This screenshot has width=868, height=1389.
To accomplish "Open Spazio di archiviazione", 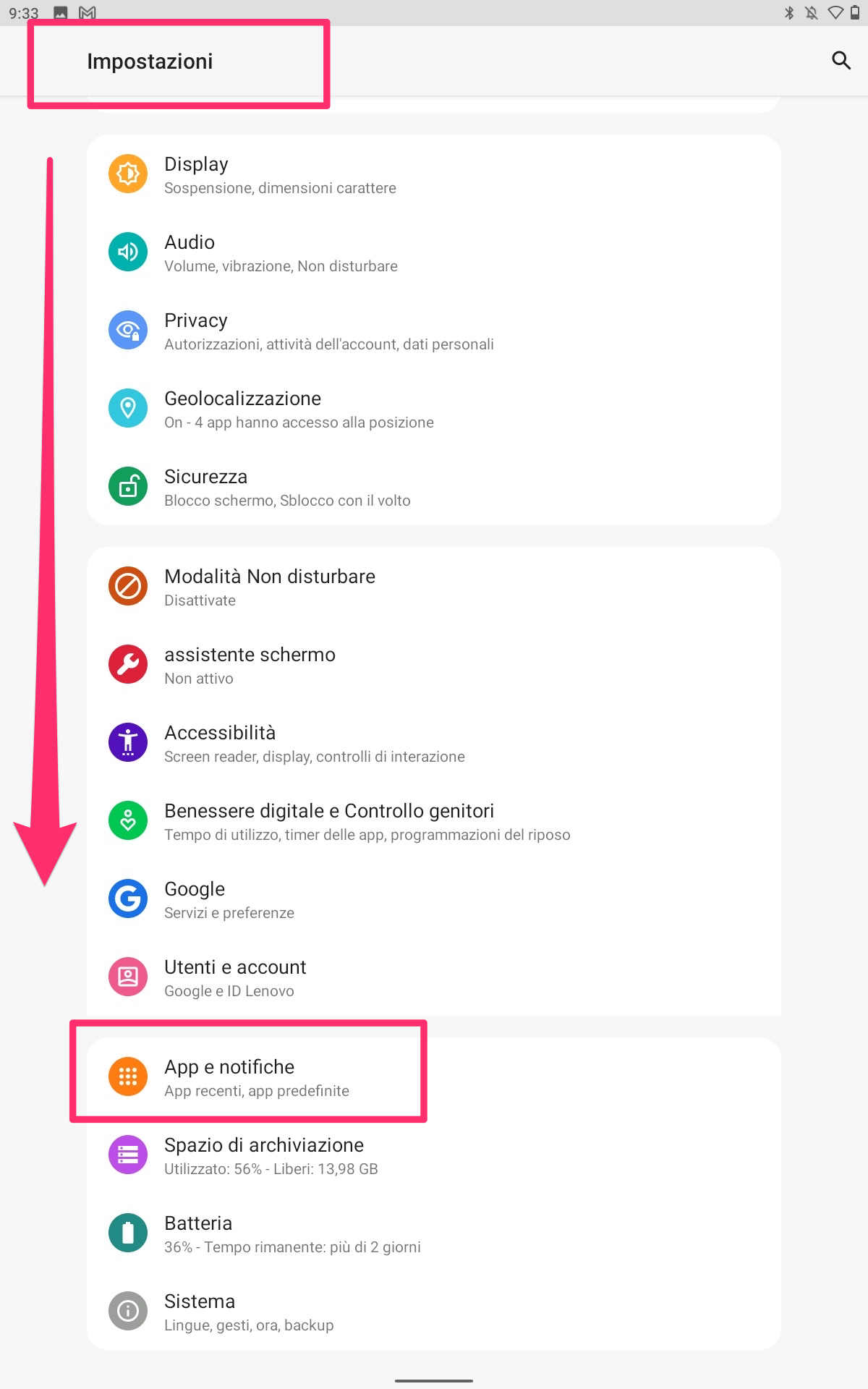I will (x=434, y=1155).
